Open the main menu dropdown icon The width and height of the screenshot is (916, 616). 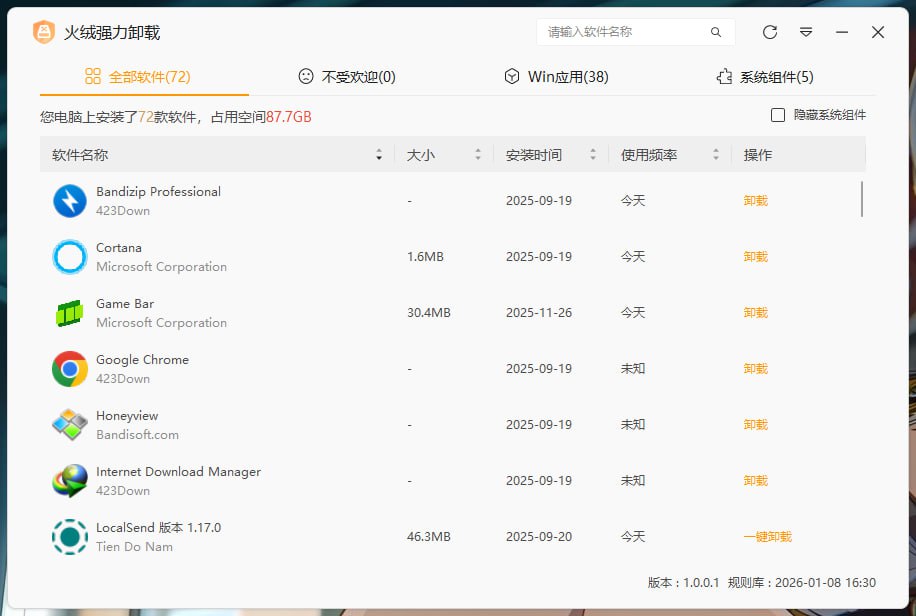(x=806, y=32)
